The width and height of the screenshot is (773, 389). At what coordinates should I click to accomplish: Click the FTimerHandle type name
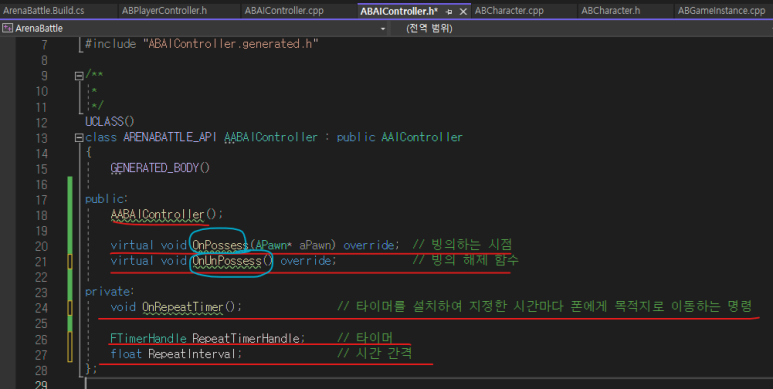148,339
